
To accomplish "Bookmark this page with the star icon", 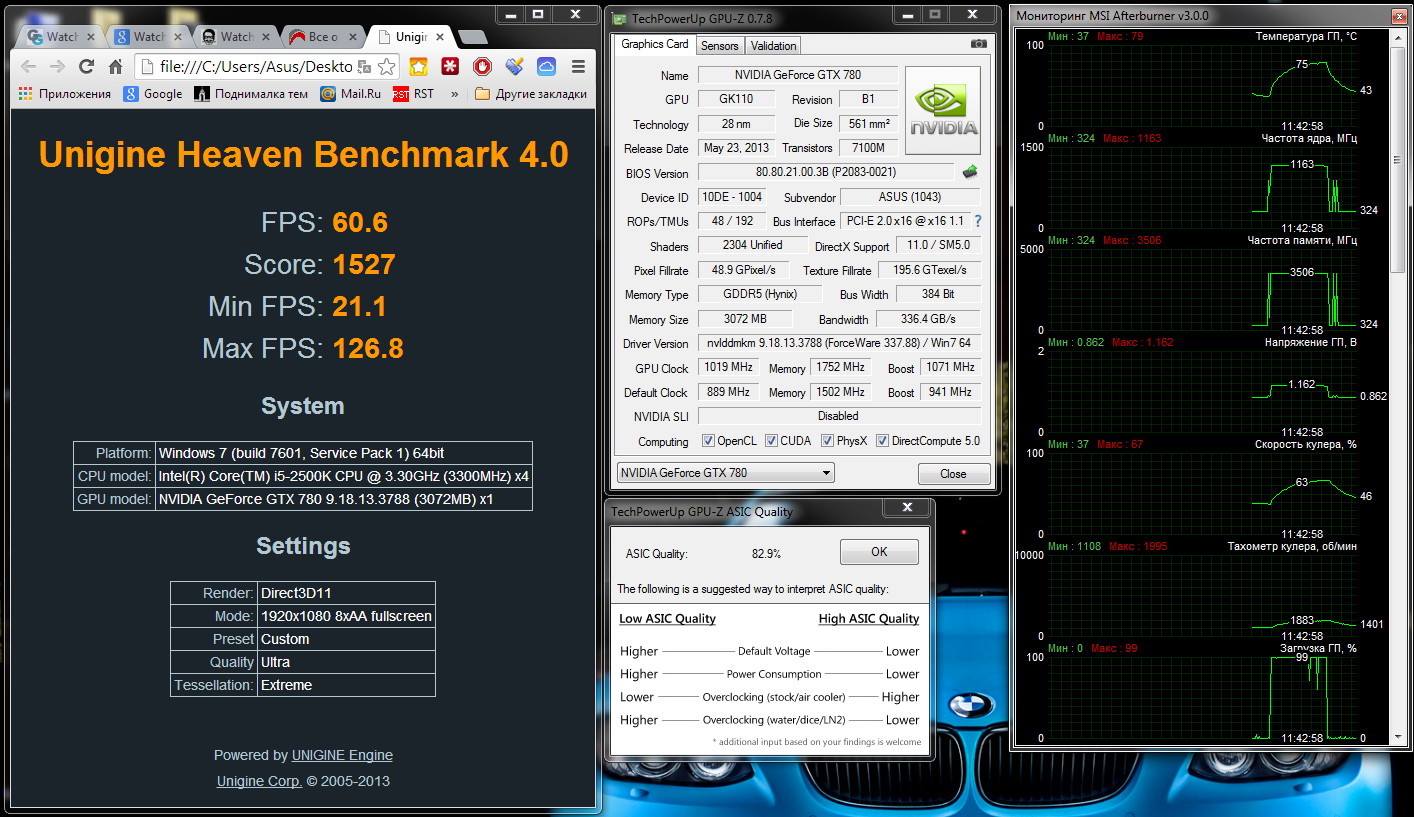I will 386,67.
